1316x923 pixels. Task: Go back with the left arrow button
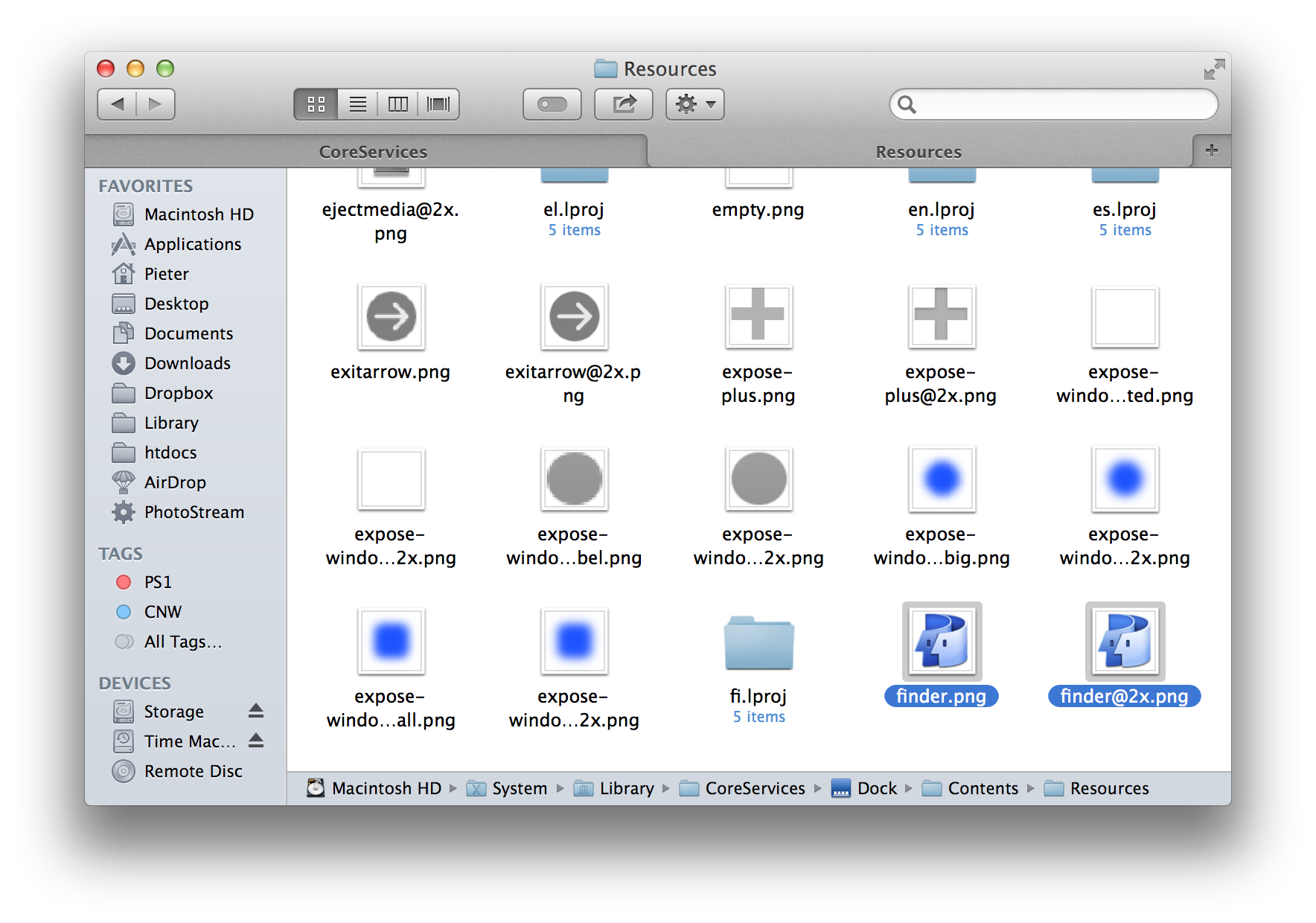[117, 104]
